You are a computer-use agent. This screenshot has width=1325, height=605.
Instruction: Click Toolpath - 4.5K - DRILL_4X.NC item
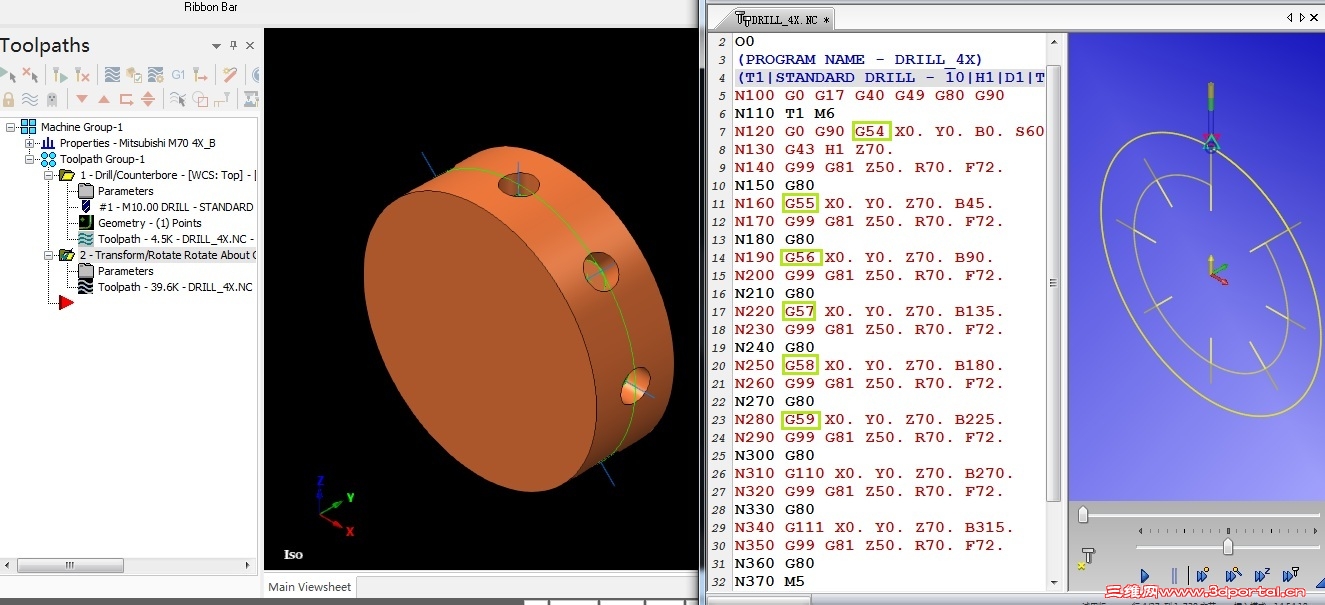(x=176, y=239)
